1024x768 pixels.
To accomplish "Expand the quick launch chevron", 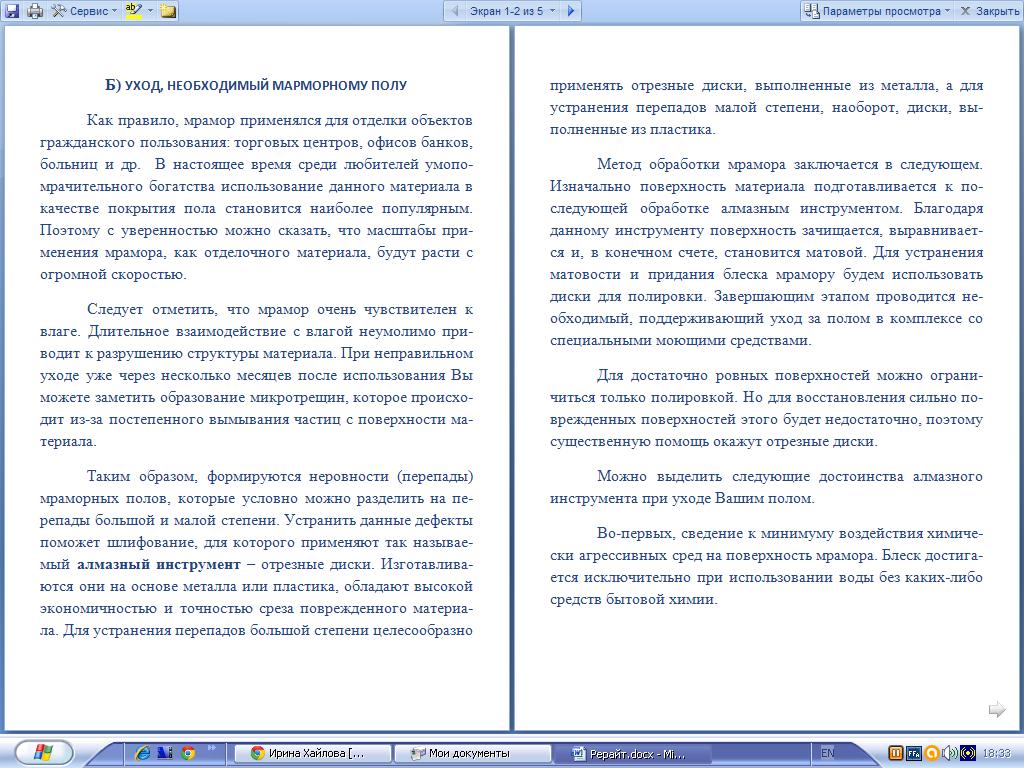I will pyautogui.click(x=212, y=748).
